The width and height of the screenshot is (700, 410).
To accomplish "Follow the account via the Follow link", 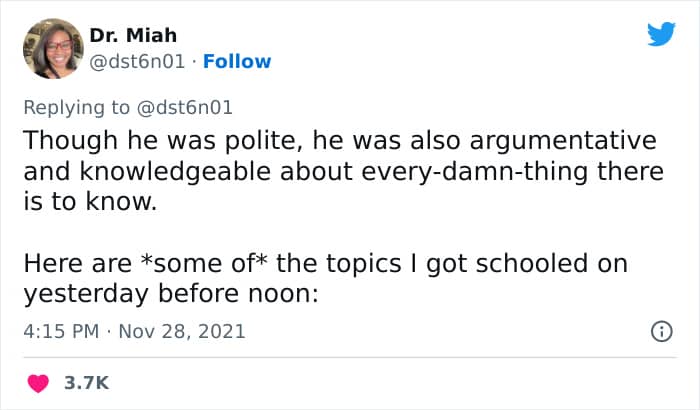I will pyautogui.click(x=237, y=62).
